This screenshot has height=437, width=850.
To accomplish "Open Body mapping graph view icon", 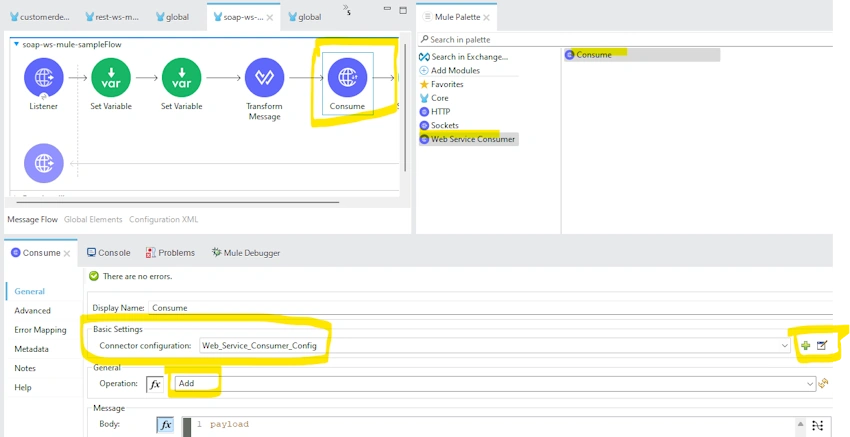I will tap(818, 425).
